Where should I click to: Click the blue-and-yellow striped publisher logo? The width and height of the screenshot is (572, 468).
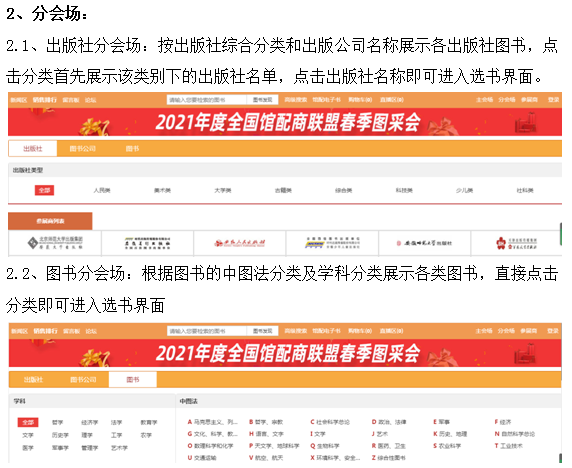332,243
